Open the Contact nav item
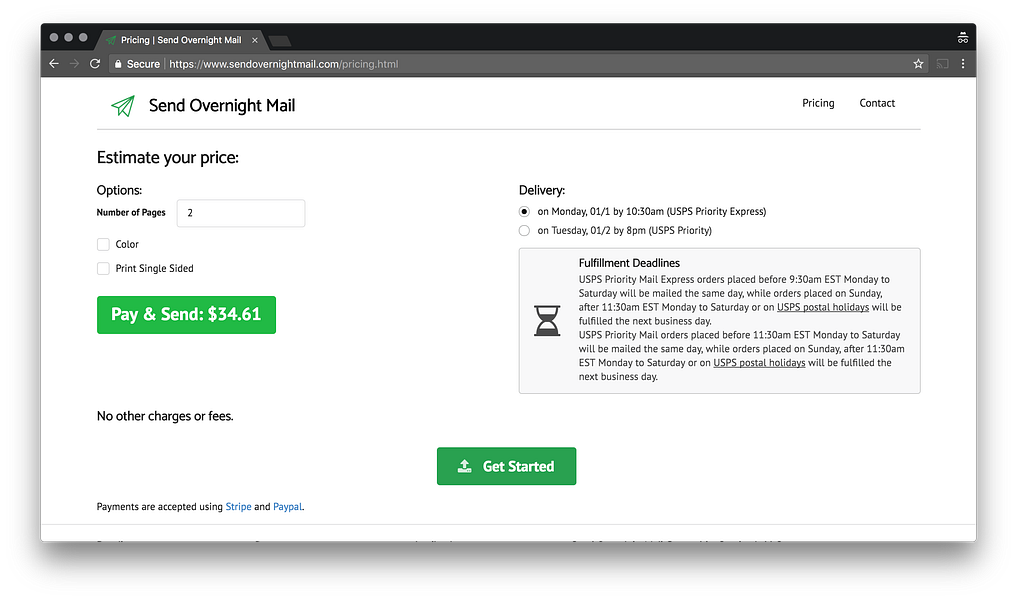This screenshot has height=600, width=1017. pos(877,103)
